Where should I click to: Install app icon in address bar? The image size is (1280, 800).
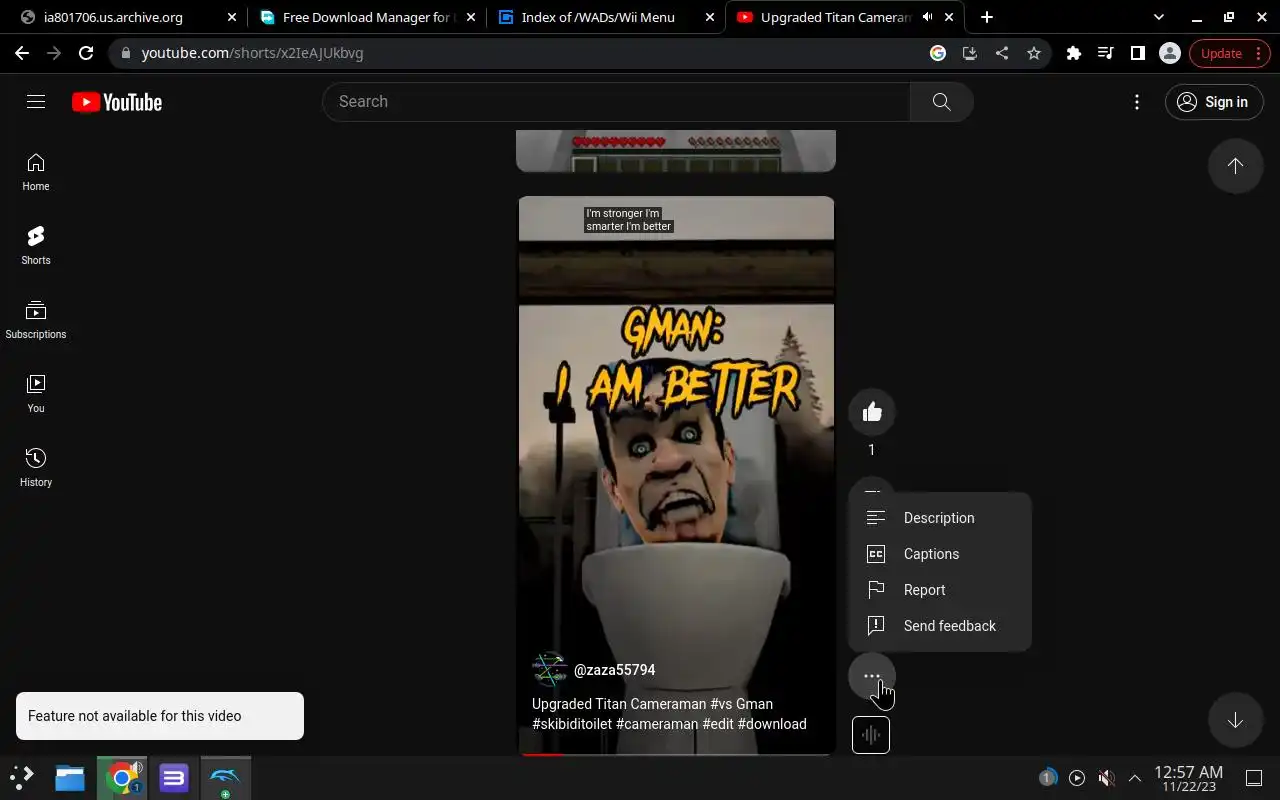tap(970, 53)
